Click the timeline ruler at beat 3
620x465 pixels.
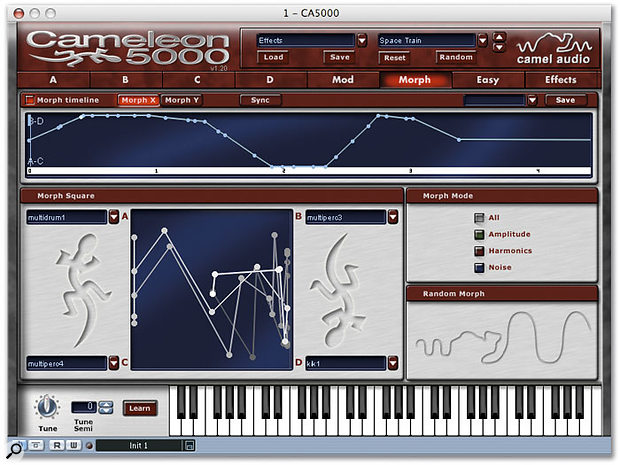coord(410,171)
